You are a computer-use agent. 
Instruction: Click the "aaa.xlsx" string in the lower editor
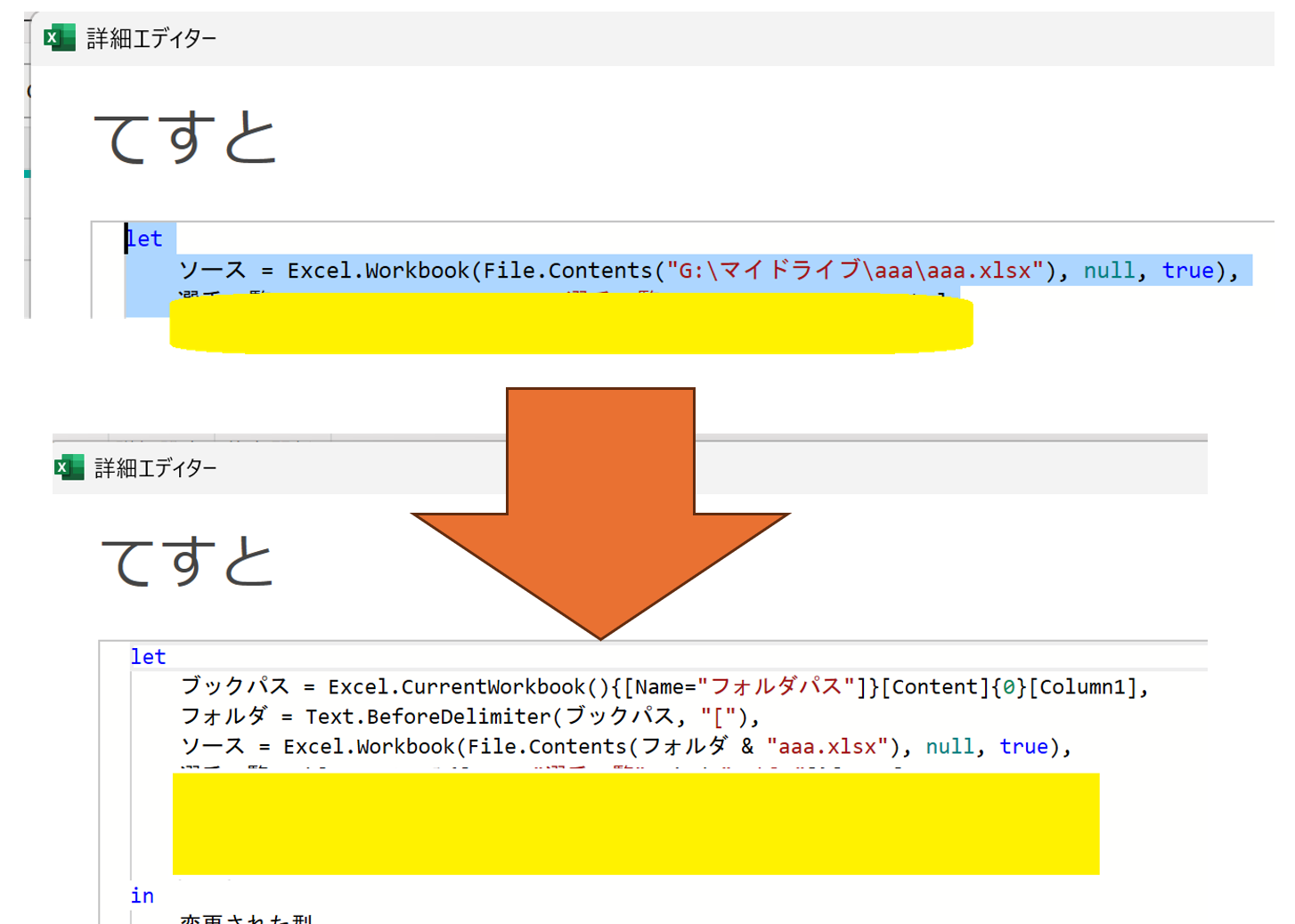pos(827,747)
